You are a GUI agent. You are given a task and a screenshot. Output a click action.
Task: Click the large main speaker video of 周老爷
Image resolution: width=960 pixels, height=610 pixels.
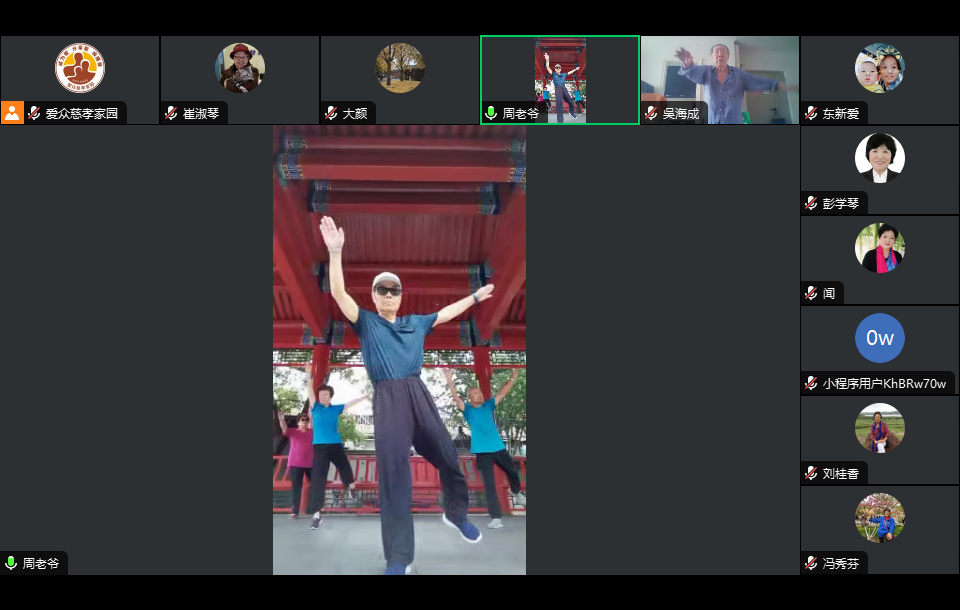click(400, 350)
